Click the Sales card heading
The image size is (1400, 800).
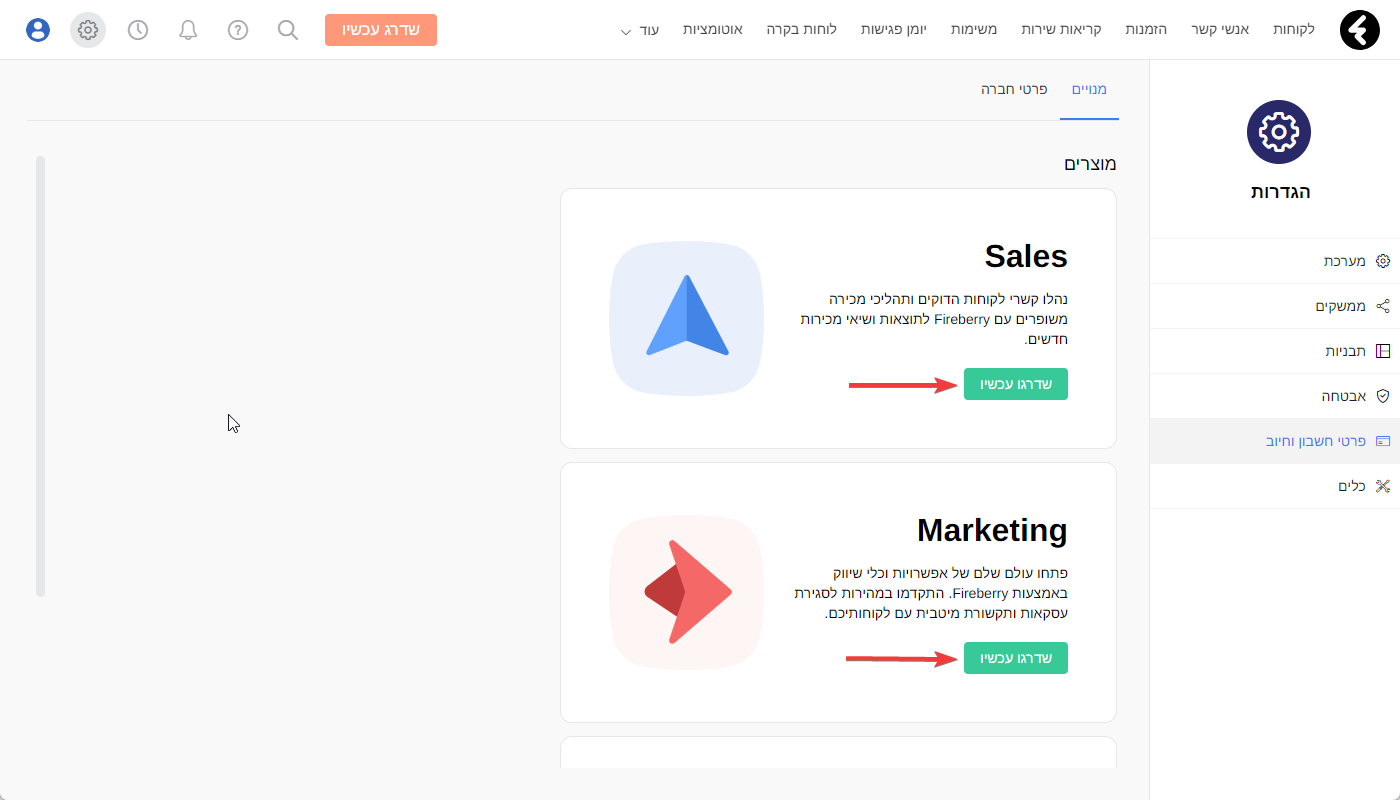point(1026,256)
